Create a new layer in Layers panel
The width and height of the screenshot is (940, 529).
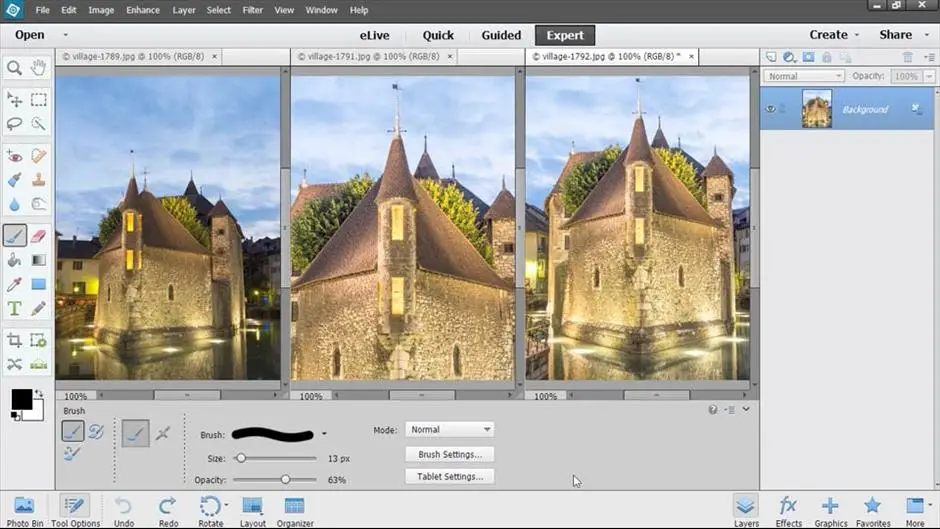pos(771,58)
